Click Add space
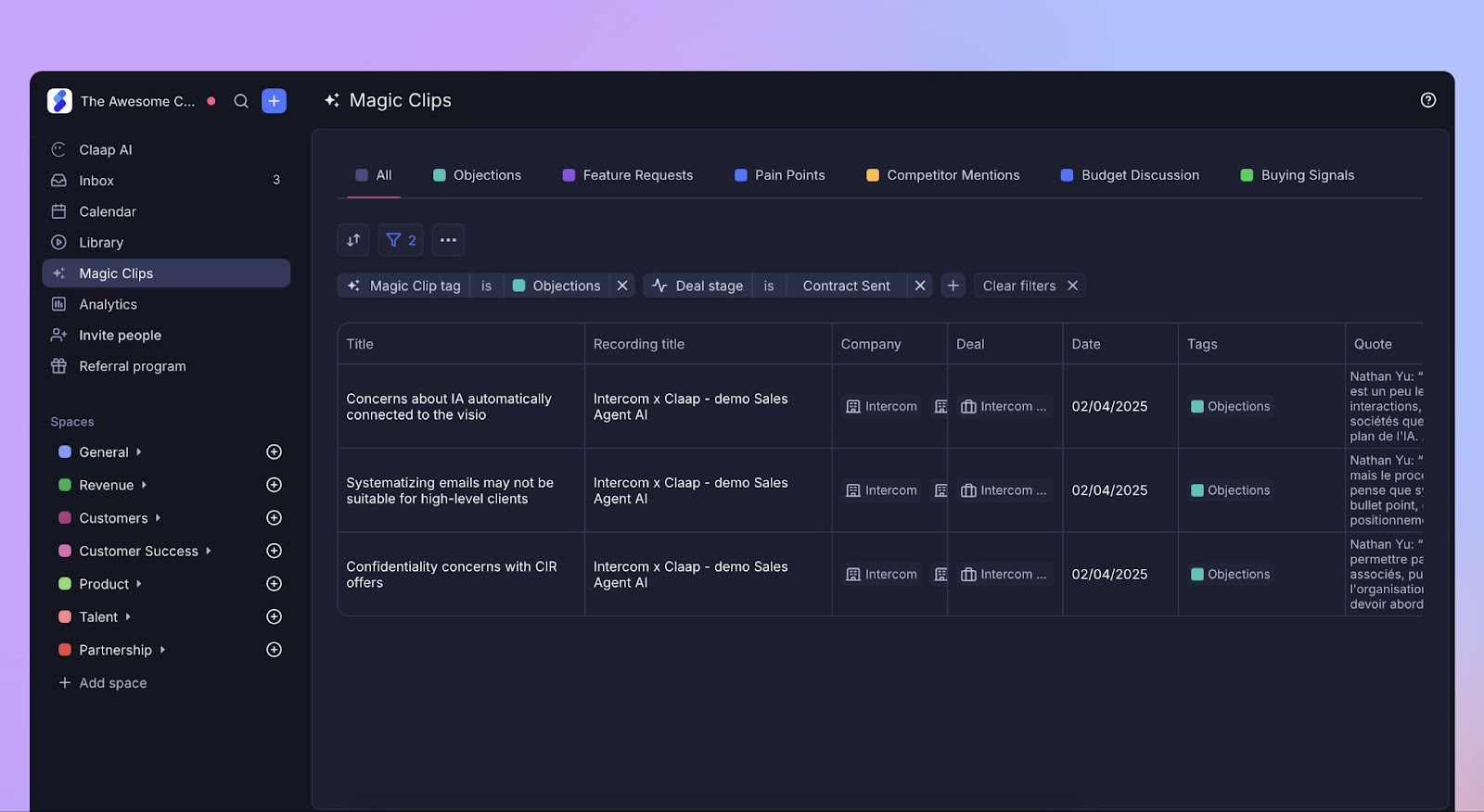The height and width of the screenshot is (812, 1484). tap(103, 683)
